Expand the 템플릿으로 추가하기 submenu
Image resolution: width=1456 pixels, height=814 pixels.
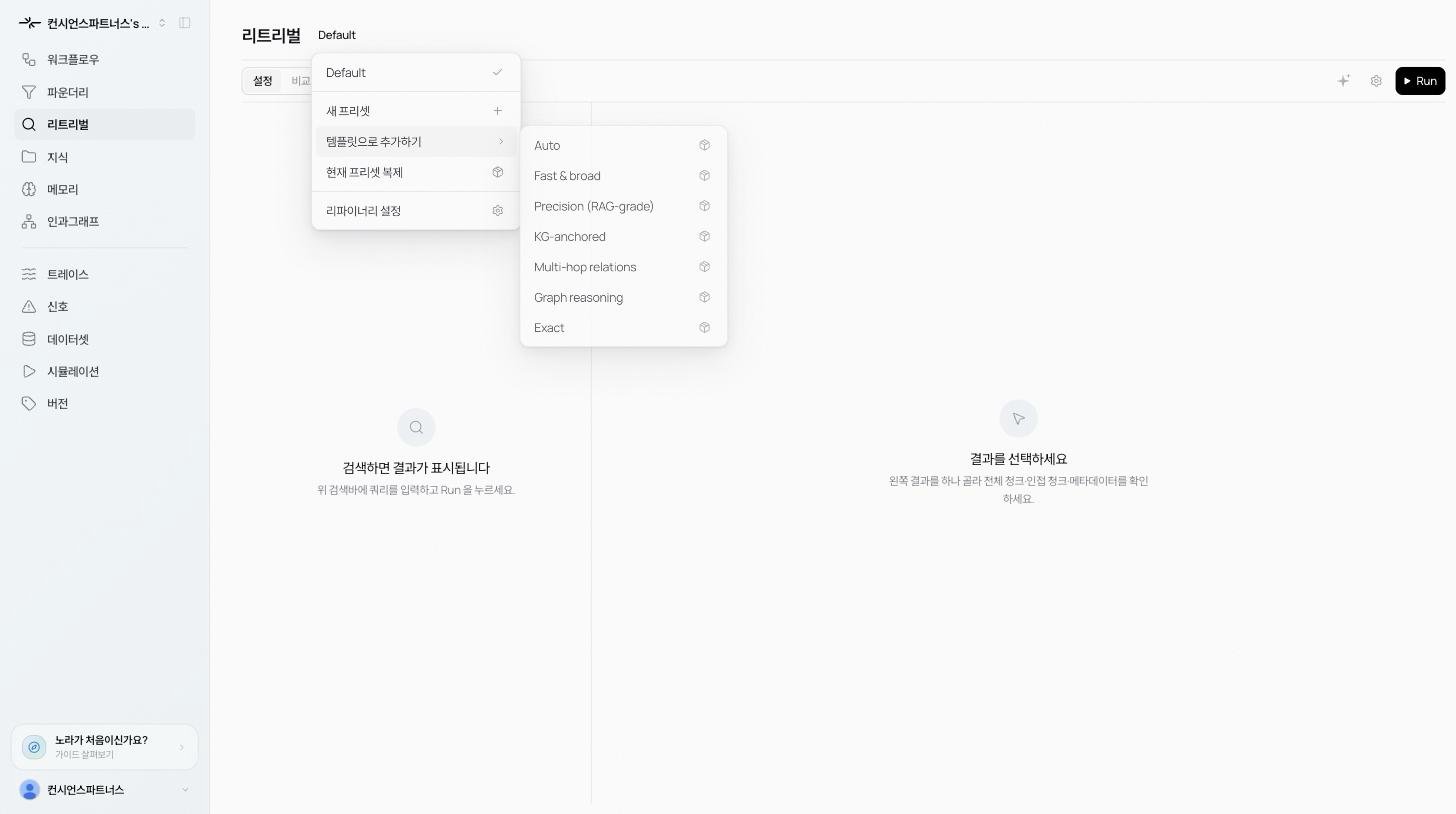pyautogui.click(x=416, y=142)
